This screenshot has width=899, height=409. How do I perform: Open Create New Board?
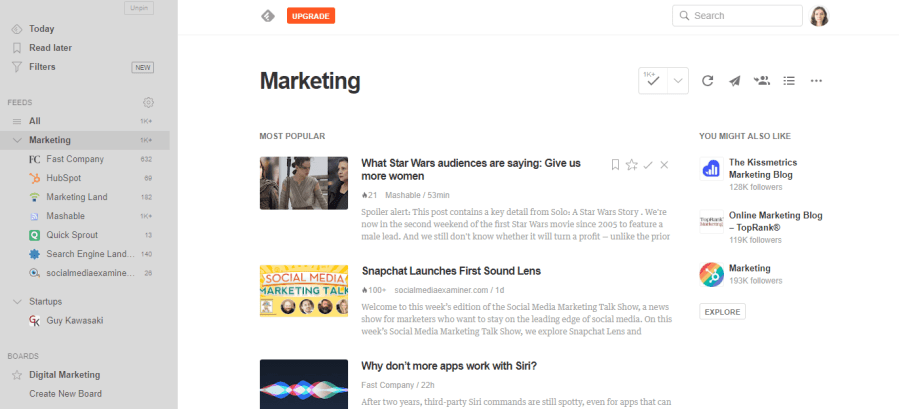tap(65, 394)
